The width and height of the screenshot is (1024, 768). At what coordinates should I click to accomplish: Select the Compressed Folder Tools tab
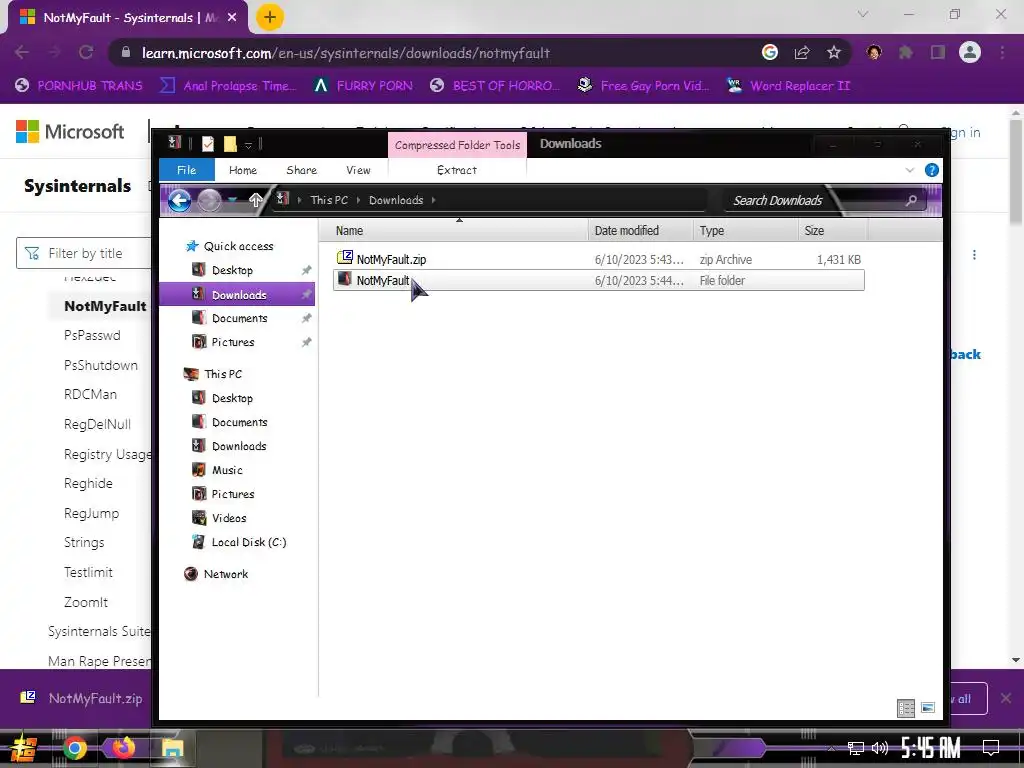click(457, 145)
